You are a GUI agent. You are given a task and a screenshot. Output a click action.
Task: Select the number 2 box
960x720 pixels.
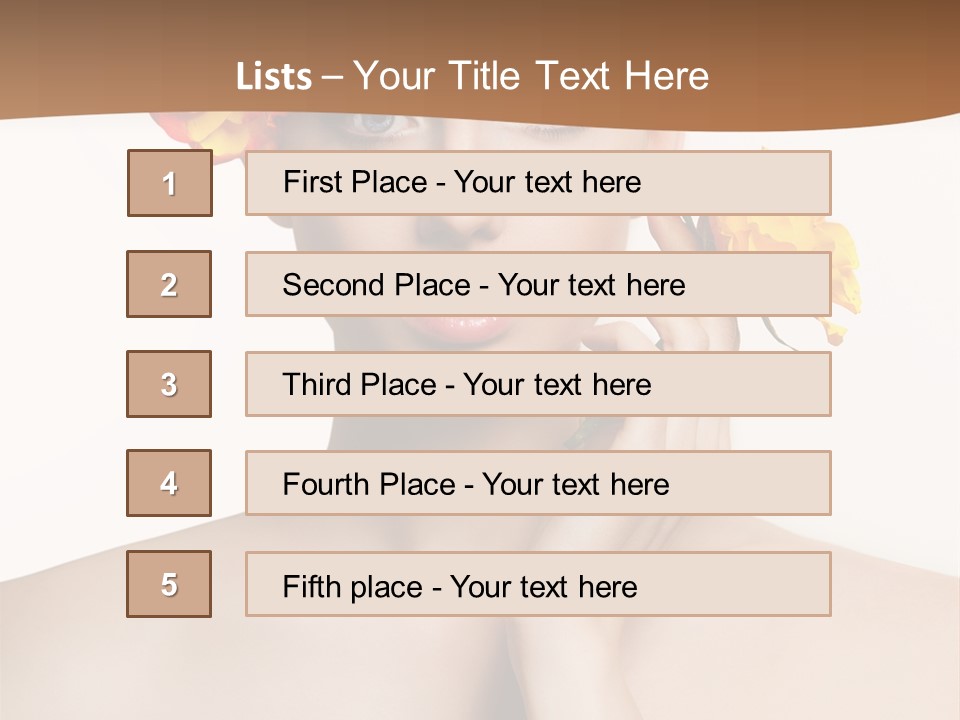point(169,284)
